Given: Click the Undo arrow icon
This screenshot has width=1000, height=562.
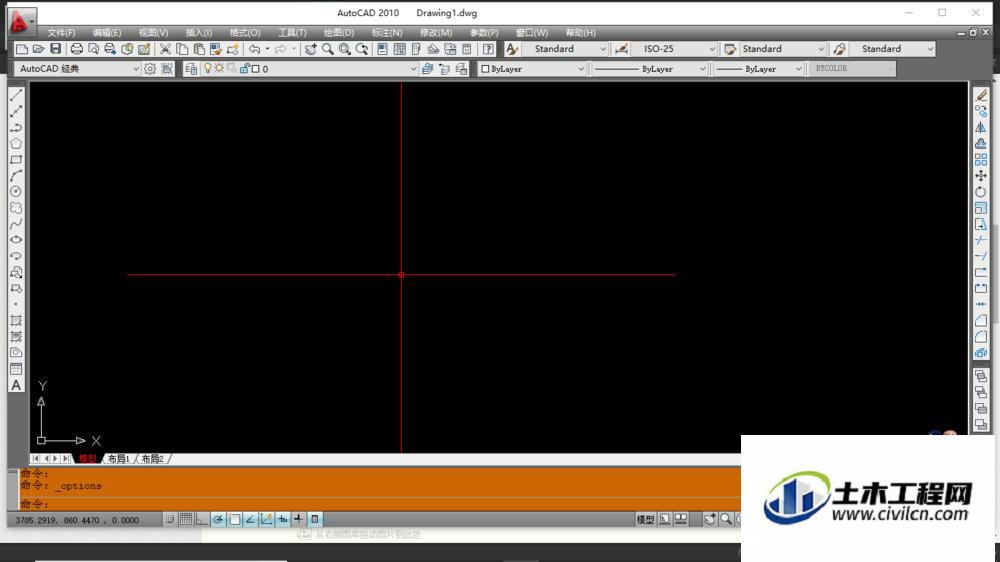Looking at the screenshot, I should pos(254,49).
